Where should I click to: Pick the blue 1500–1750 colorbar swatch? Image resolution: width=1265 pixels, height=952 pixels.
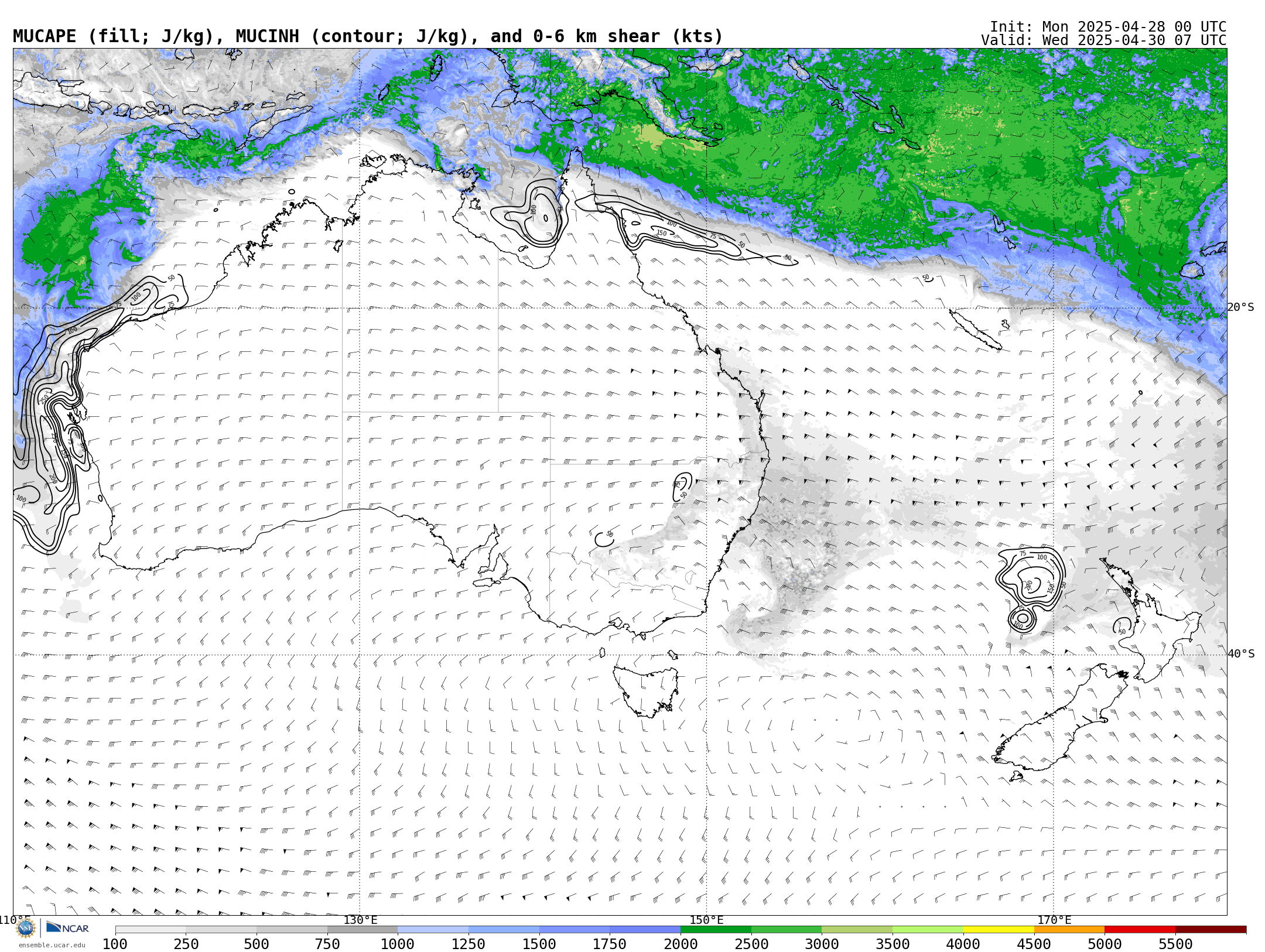(x=575, y=930)
